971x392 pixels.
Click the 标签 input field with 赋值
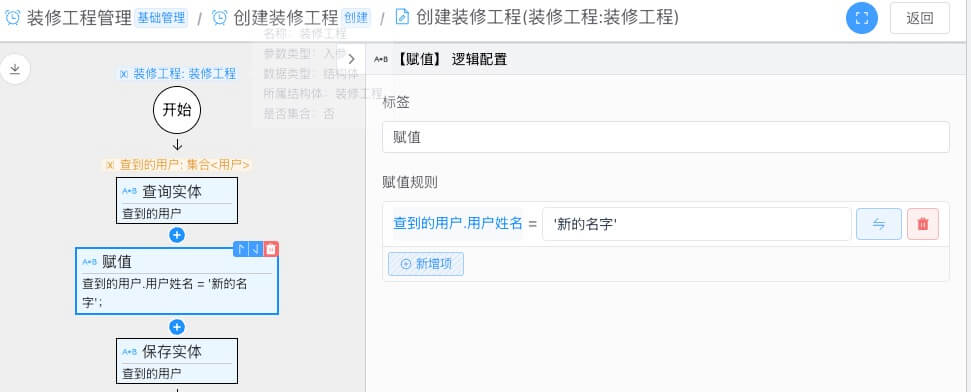click(x=666, y=137)
